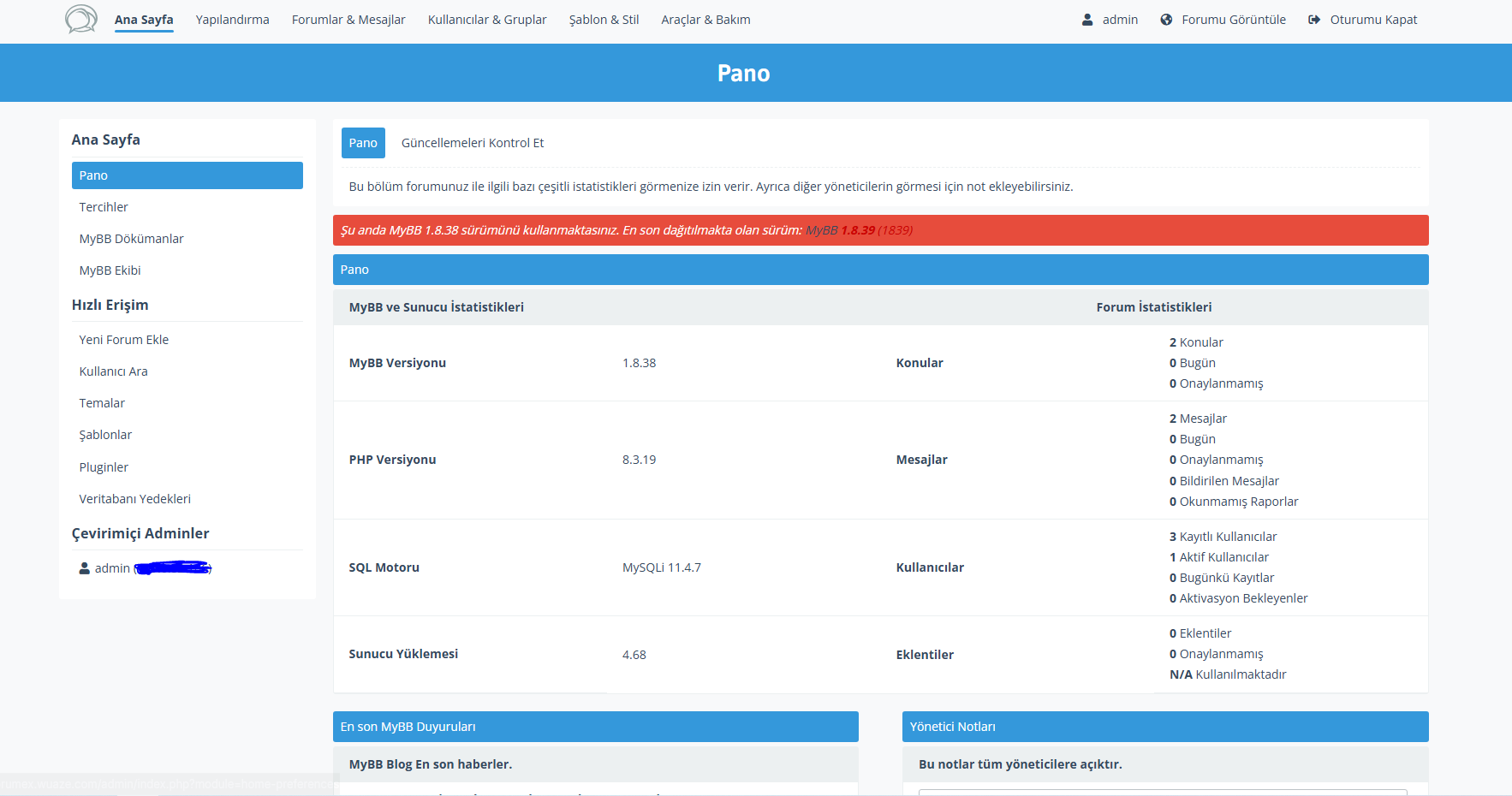
Task: Click 0 Bildirilen Mesajlar statistic
Action: (x=1224, y=481)
